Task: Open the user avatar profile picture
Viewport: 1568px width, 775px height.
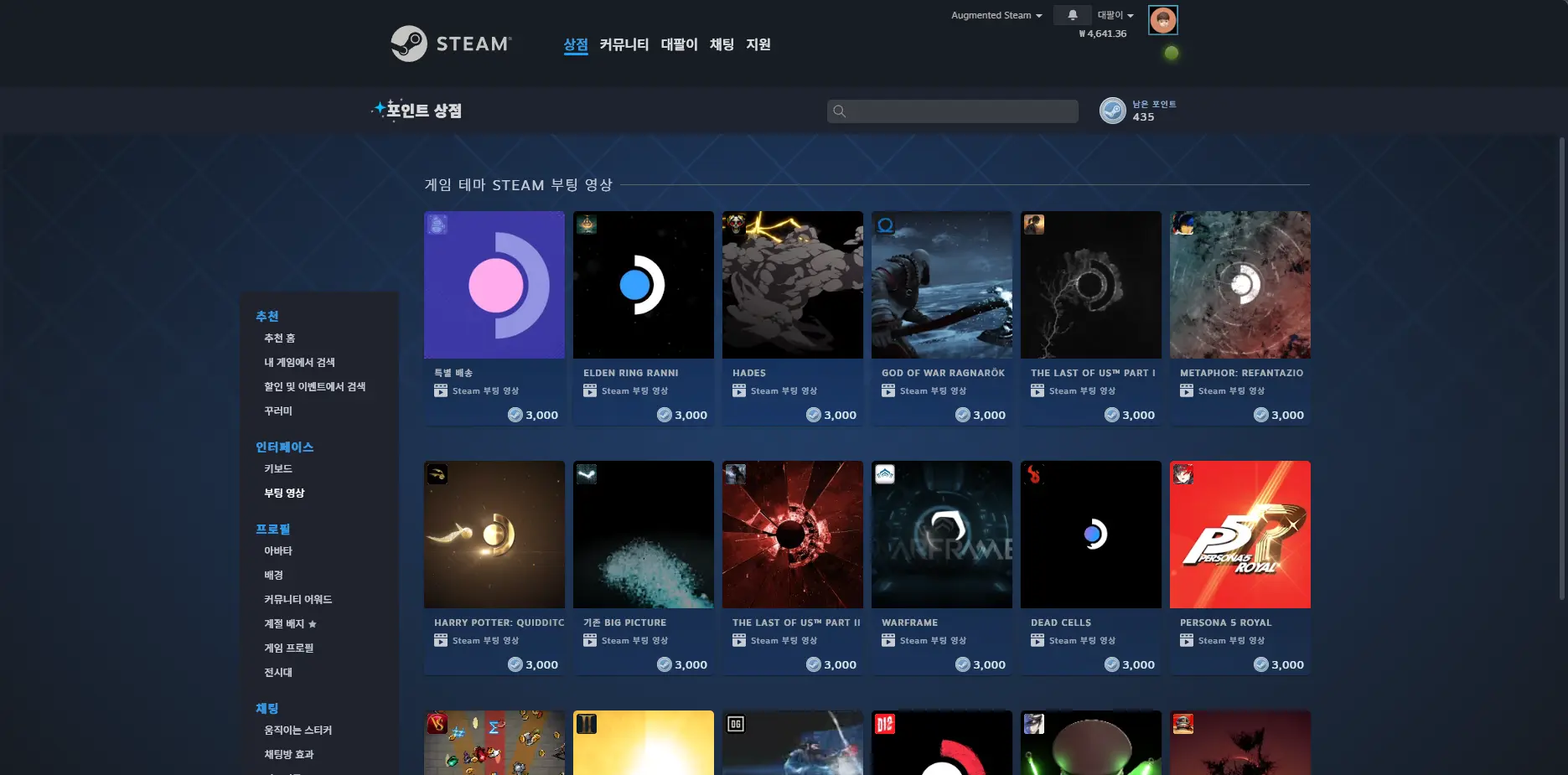Action: (1162, 19)
